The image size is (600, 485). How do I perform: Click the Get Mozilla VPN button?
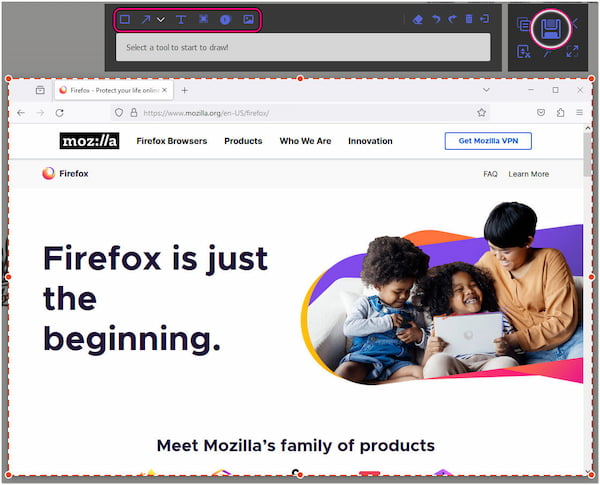click(488, 141)
